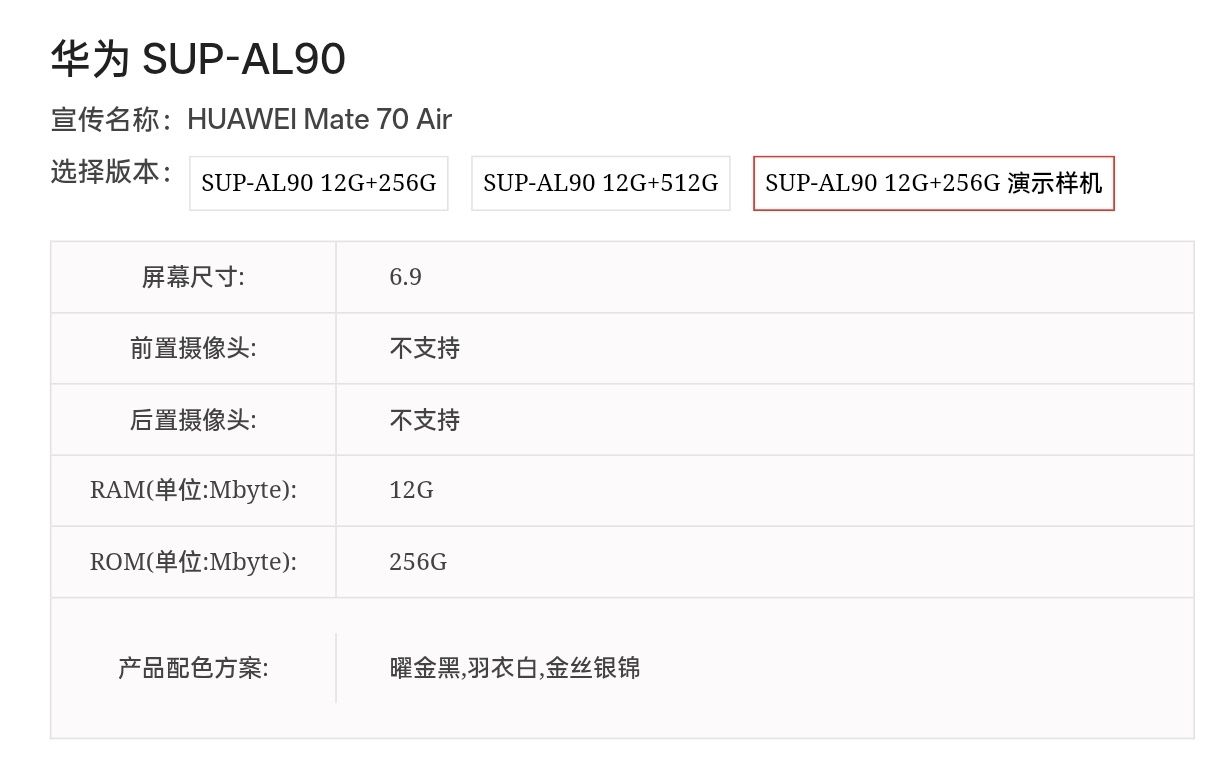Choose the SUP-AL90 12G+512G version

(600, 183)
